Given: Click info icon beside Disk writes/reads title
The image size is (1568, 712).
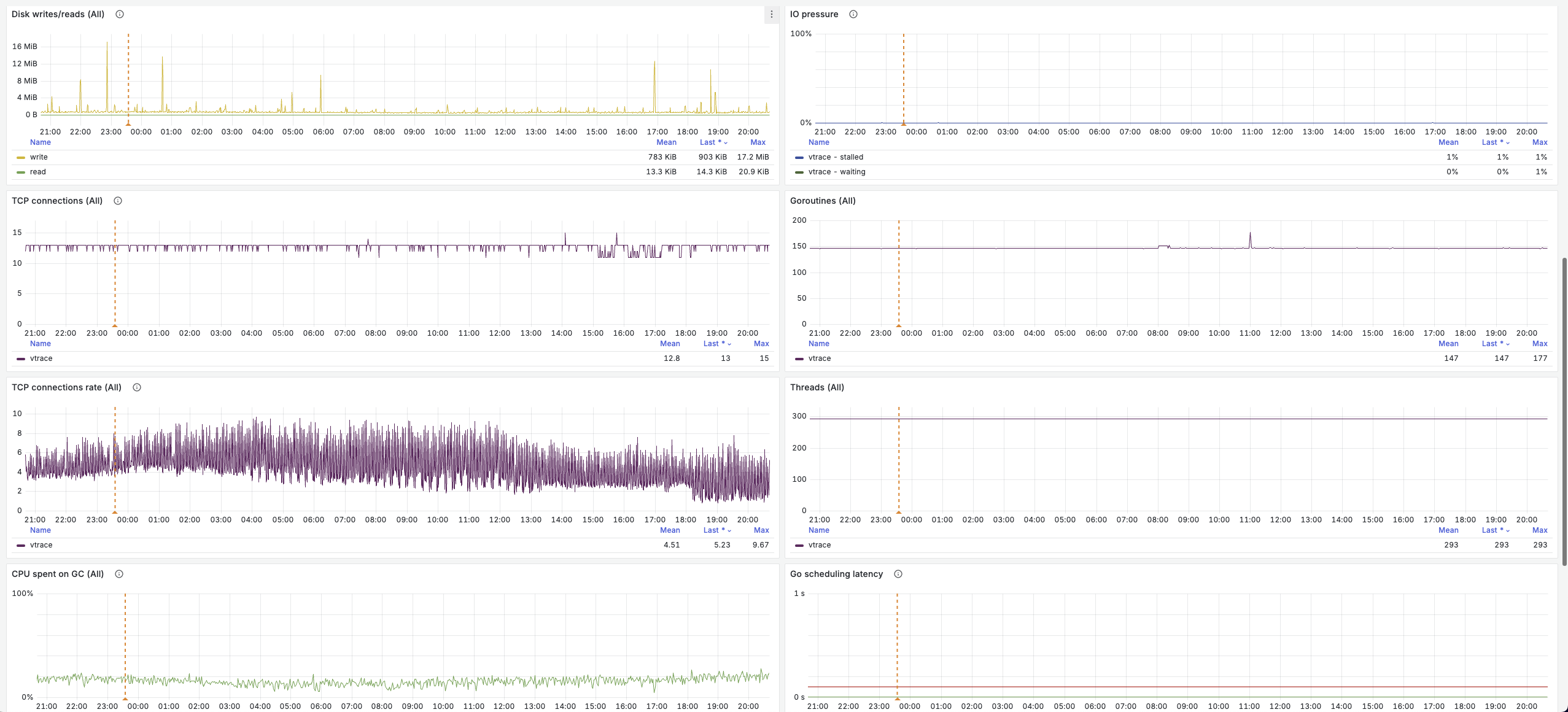Looking at the screenshot, I should click(120, 14).
